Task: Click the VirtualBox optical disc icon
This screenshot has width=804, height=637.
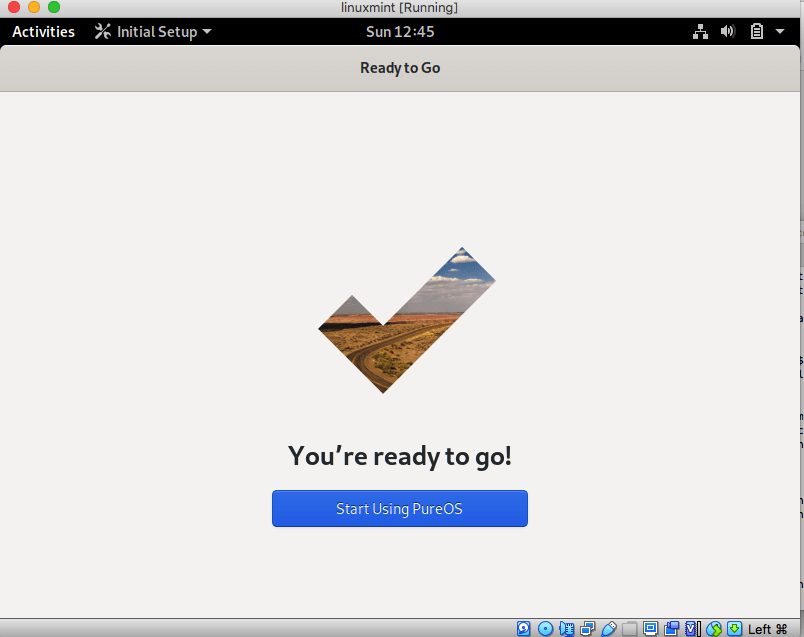Action: tap(546, 628)
